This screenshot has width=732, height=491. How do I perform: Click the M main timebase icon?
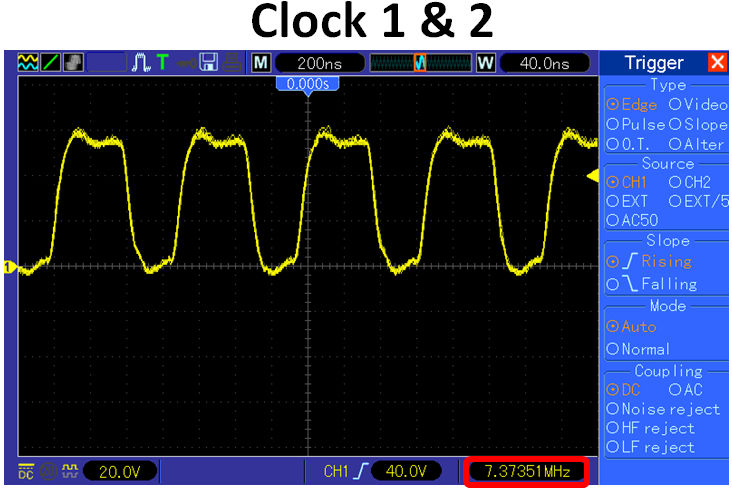click(x=260, y=63)
